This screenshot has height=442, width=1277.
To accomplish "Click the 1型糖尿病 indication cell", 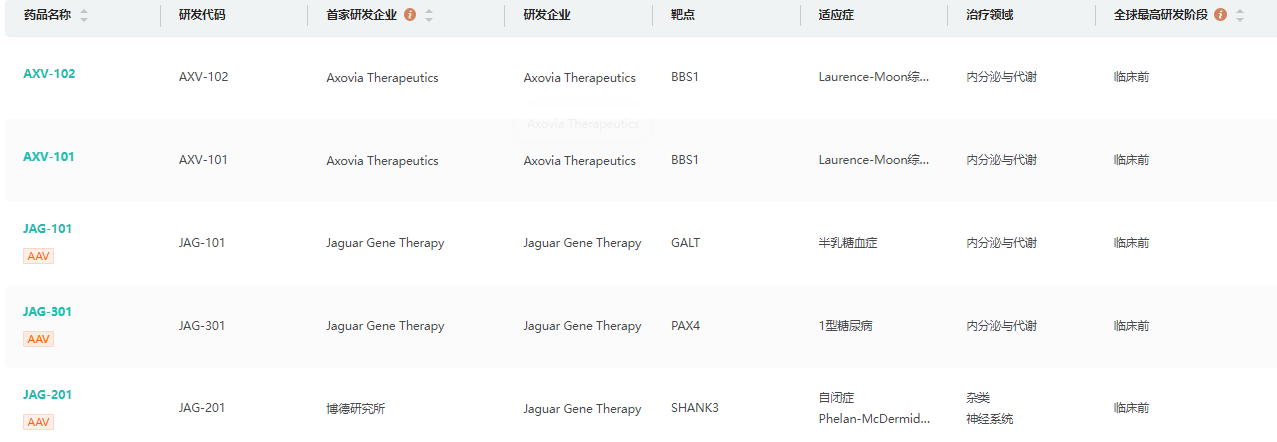I will tap(845, 326).
